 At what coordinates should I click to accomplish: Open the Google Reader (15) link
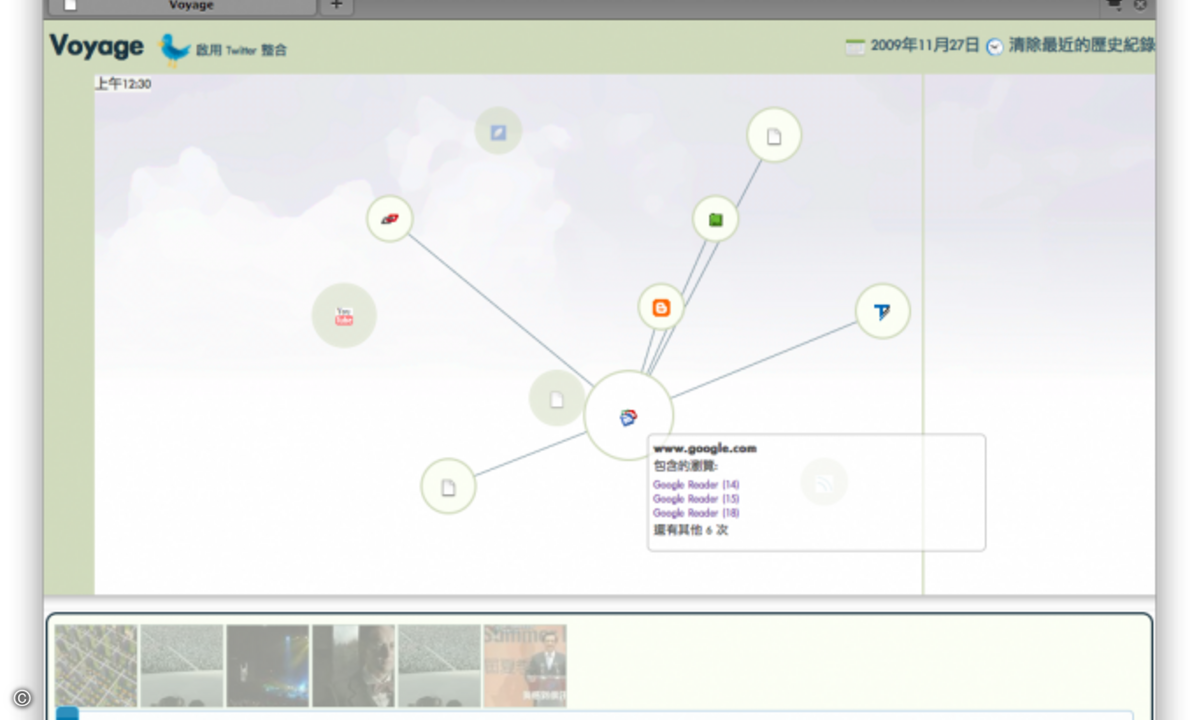click(696, 498)
